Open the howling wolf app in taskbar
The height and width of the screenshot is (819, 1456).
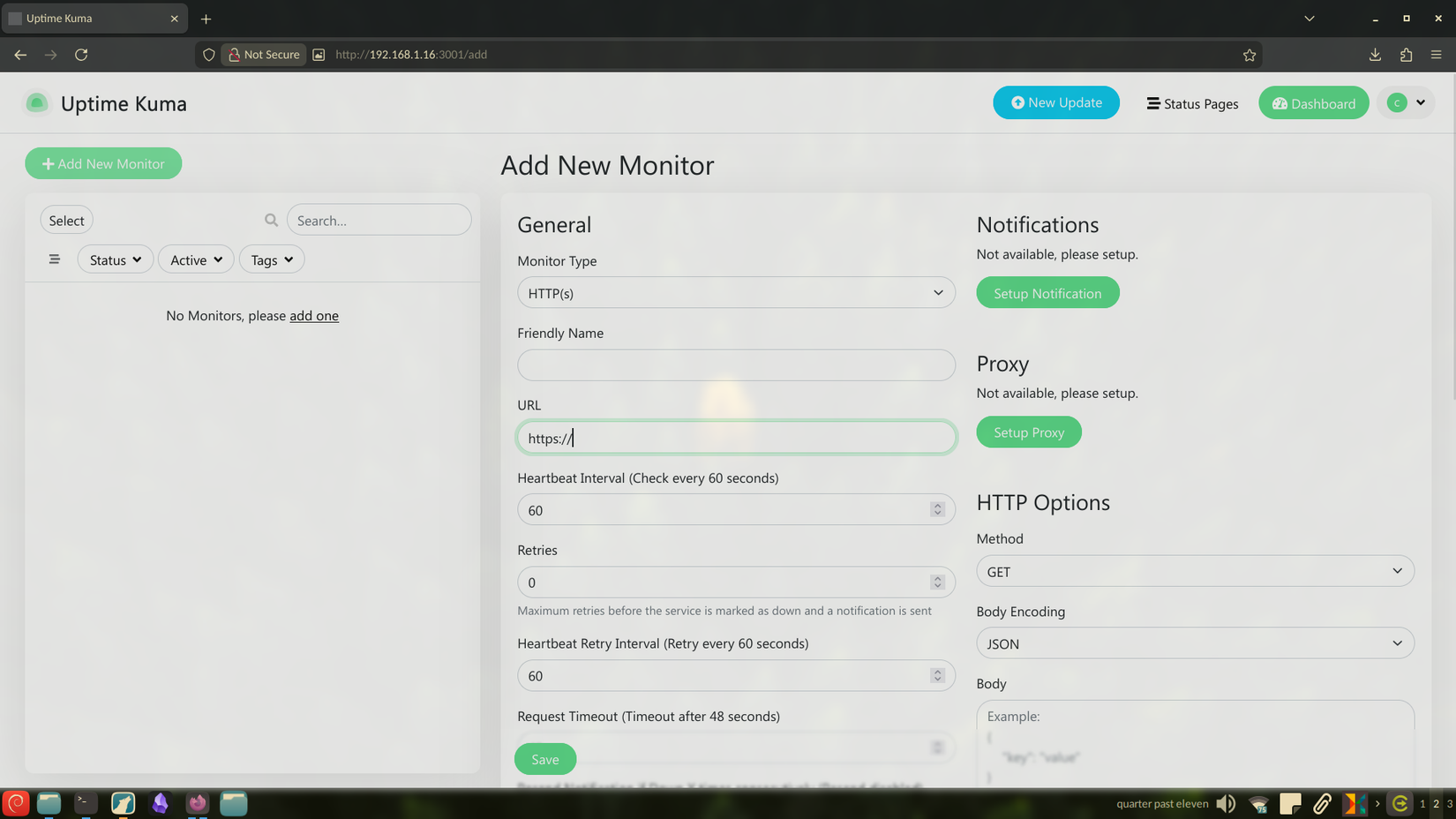pos(123,803)
